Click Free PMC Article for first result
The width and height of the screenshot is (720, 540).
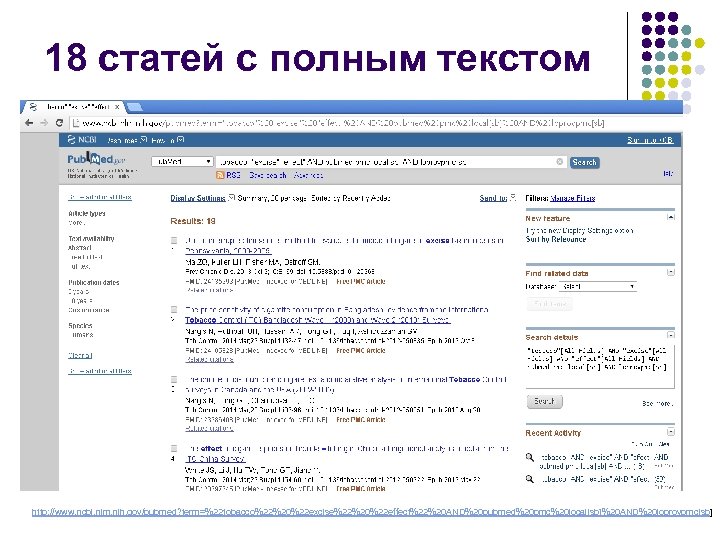tap(360, 281)
